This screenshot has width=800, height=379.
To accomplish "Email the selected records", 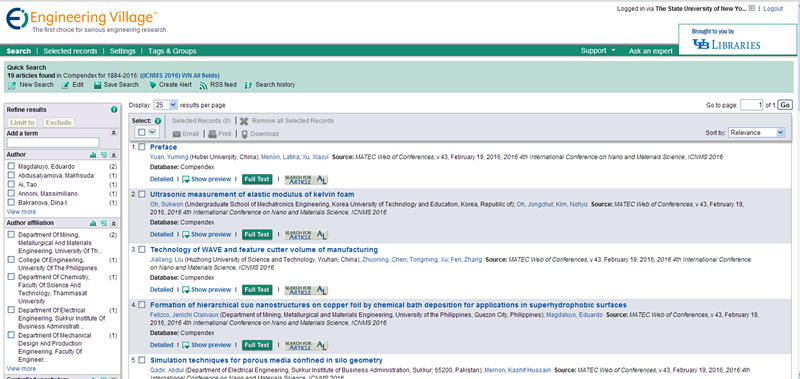I will (x=186, y=134).
